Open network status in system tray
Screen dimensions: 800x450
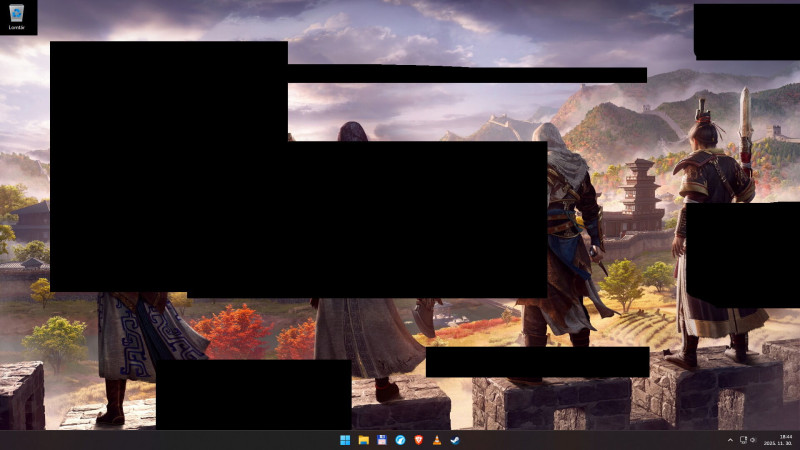[743, 440]
